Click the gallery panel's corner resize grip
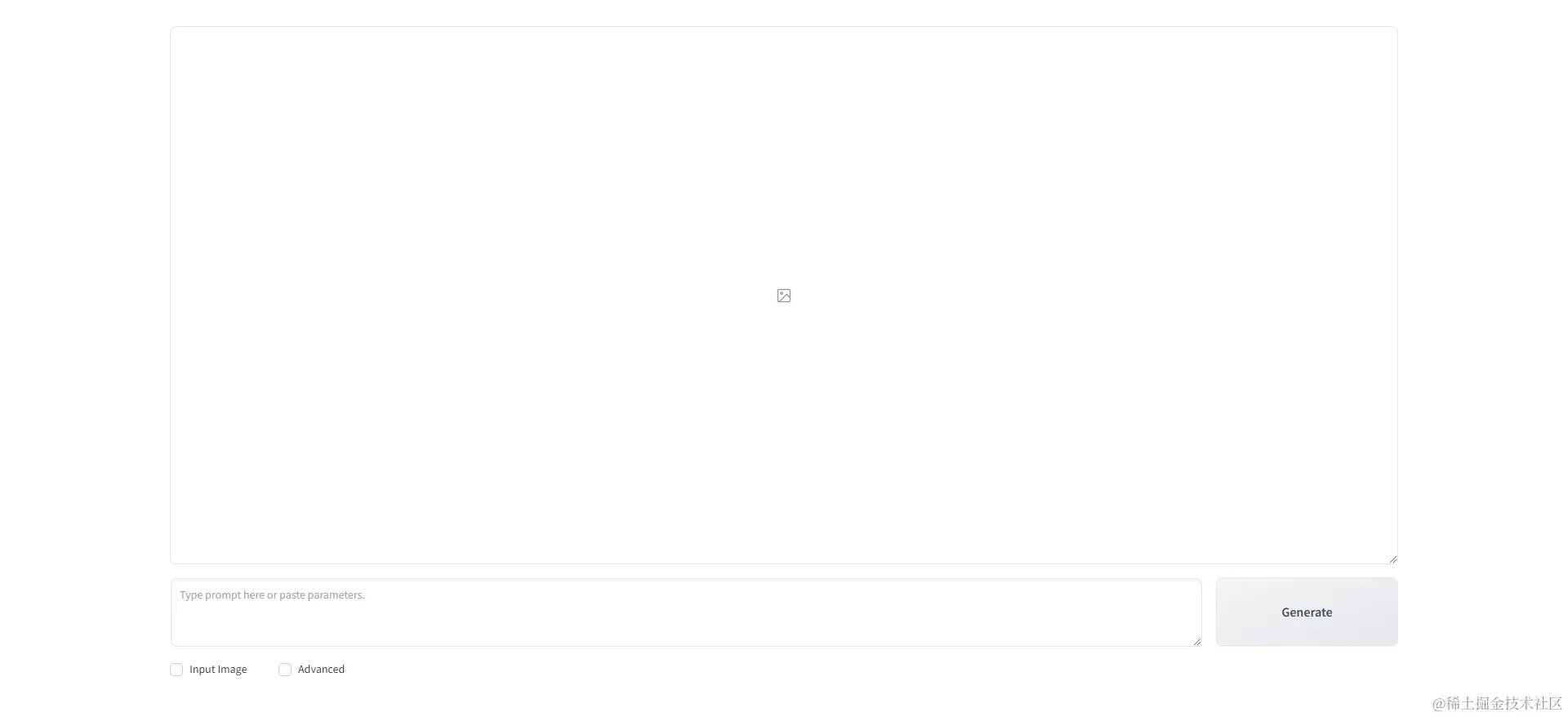1568x717 pixels. point(1392,559)
